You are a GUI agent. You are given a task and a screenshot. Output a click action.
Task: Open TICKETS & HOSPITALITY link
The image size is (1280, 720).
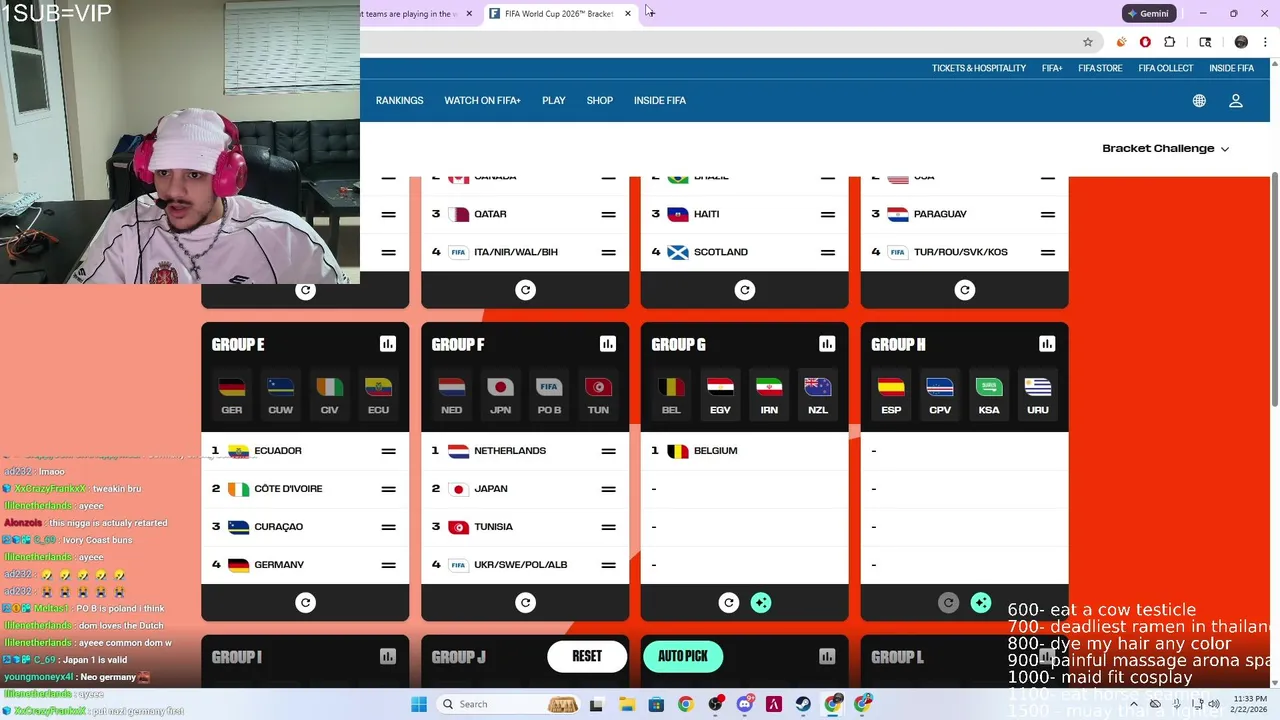coord(979,68)
